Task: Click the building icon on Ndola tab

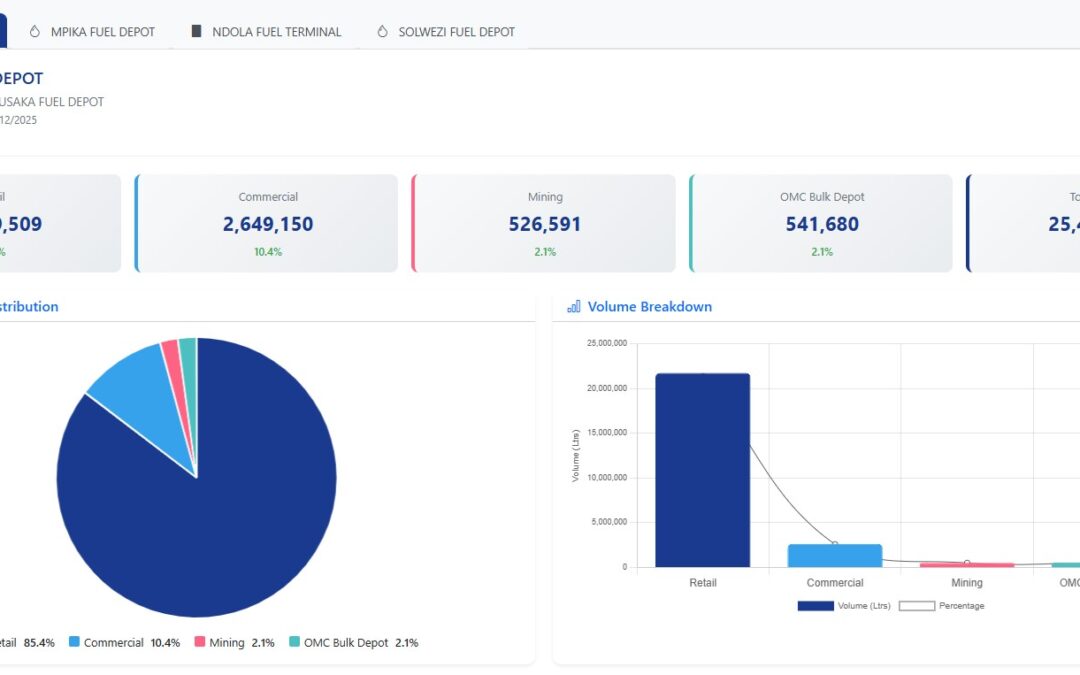Action: point(196,32)
